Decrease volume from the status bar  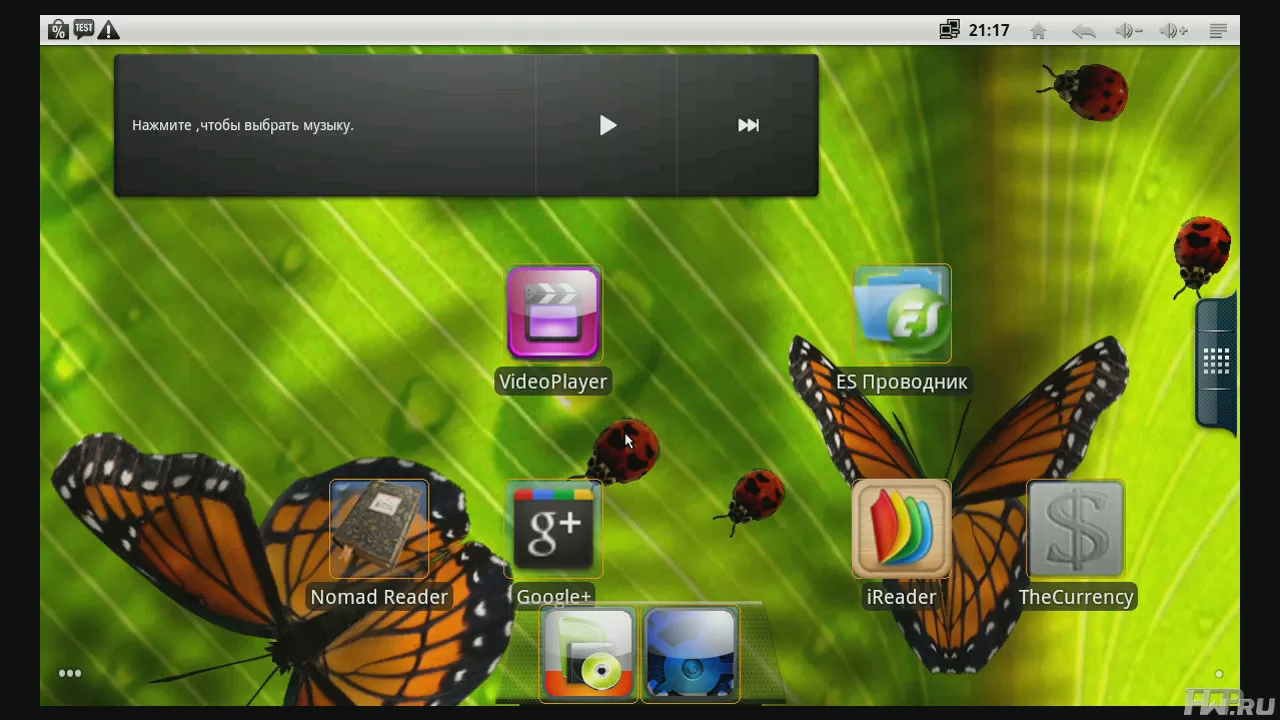click(1129, 31)
